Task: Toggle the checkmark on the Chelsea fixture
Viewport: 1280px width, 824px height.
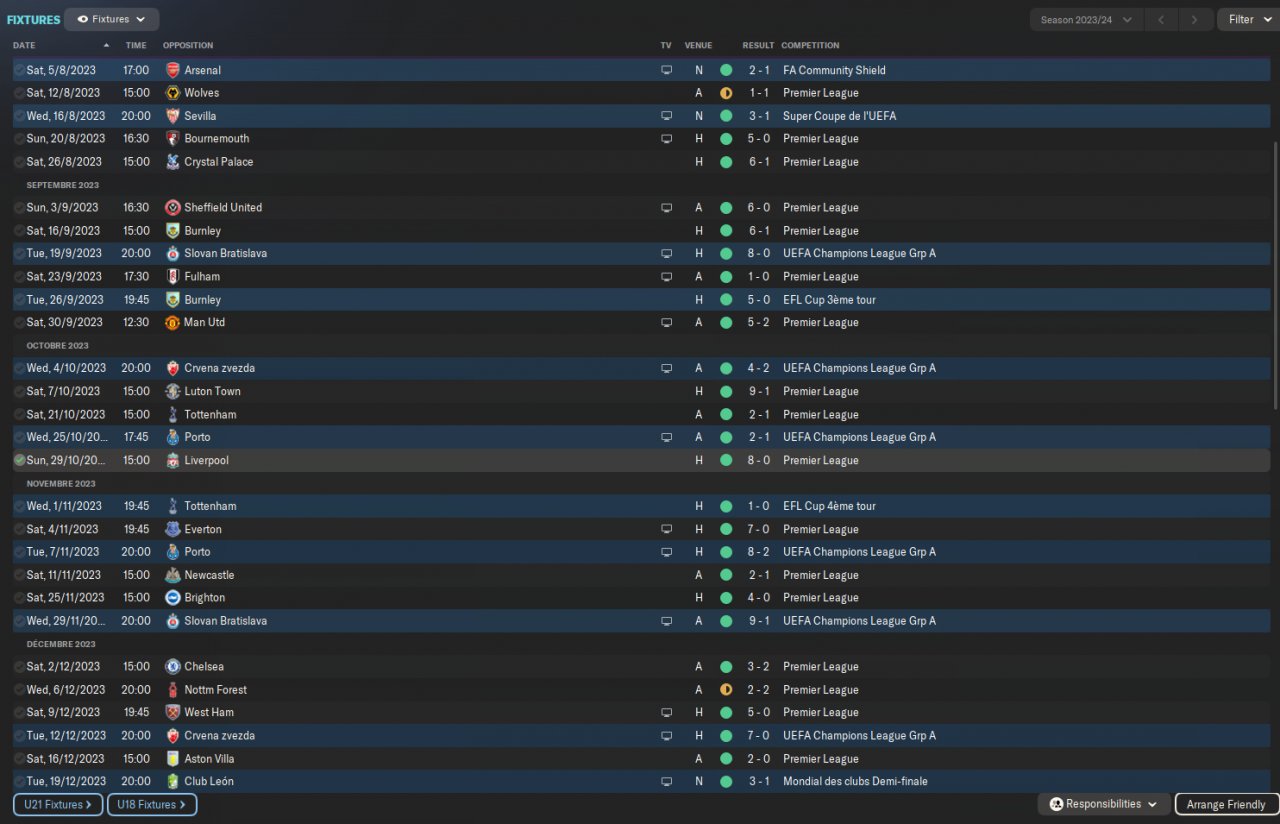Action: (19, 667)
